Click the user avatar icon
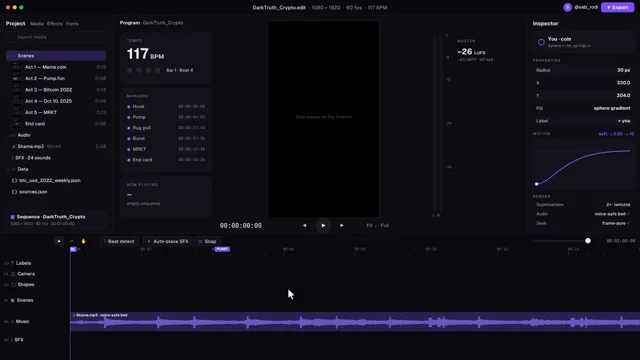The width and height of the screenshot is (640, 360). 567,7
